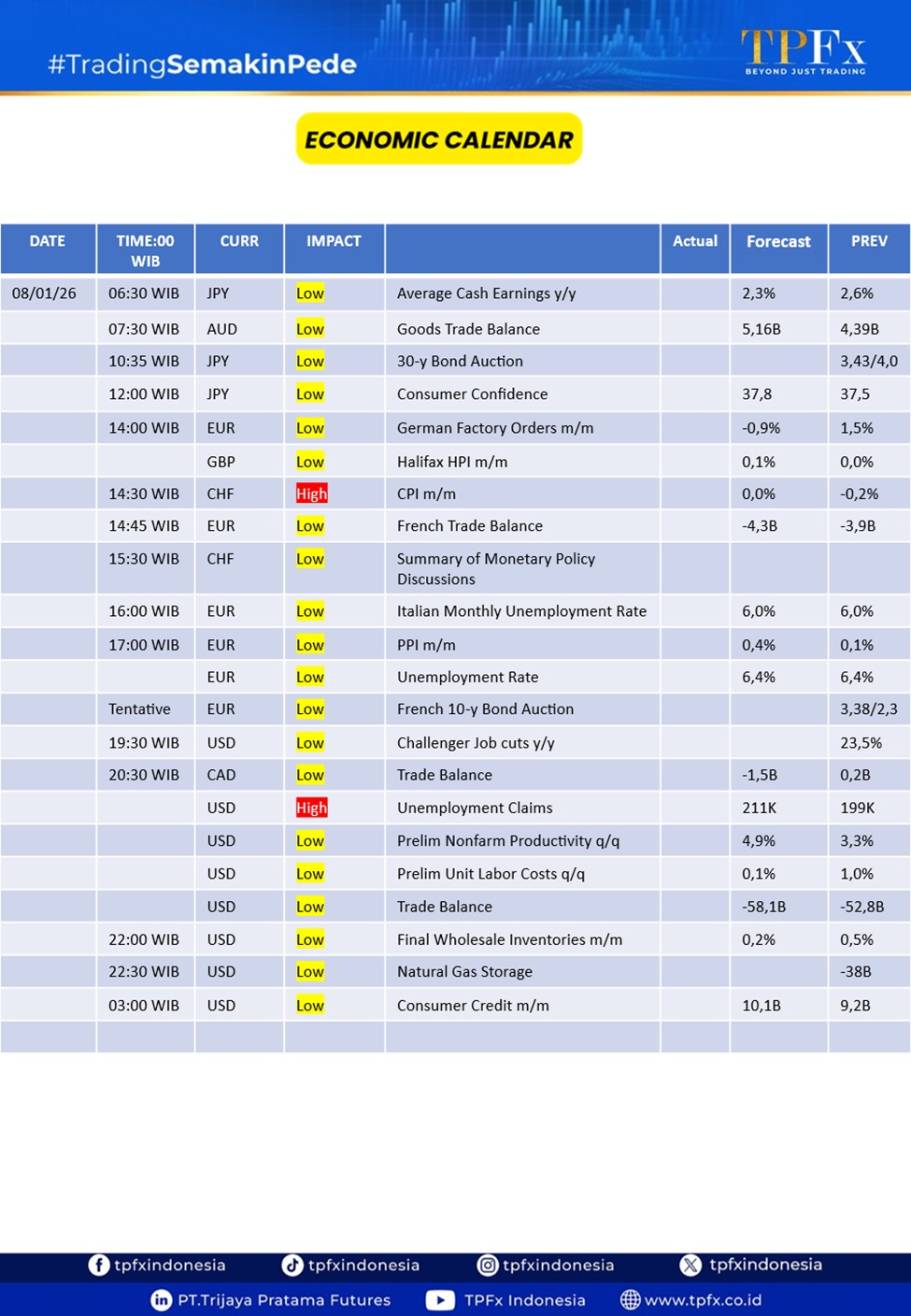
Task: Click the LinkedIn icon in footer
Action: 162,1300
